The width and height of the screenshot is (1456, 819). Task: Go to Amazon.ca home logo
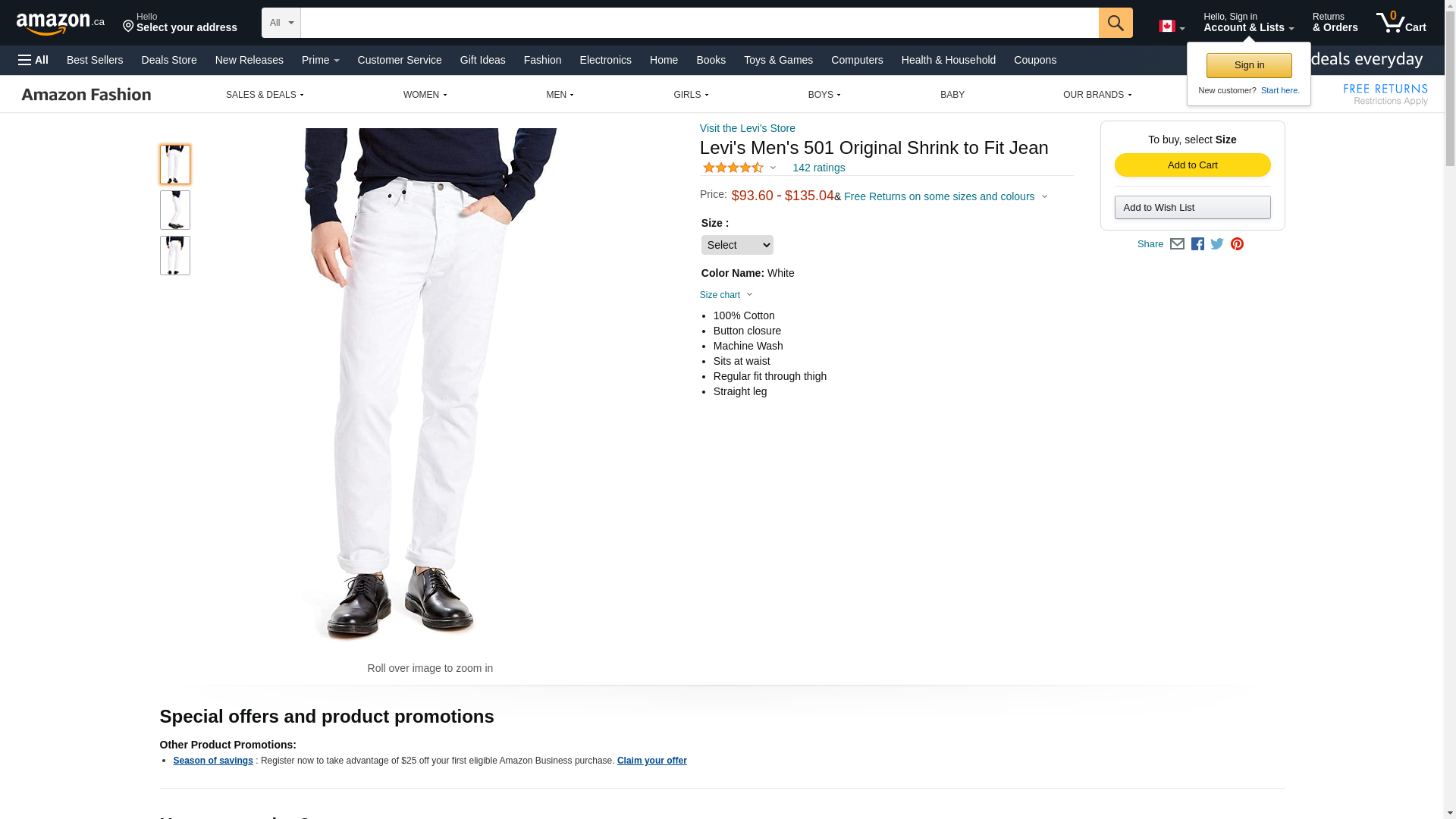click(x=61, y=24)
